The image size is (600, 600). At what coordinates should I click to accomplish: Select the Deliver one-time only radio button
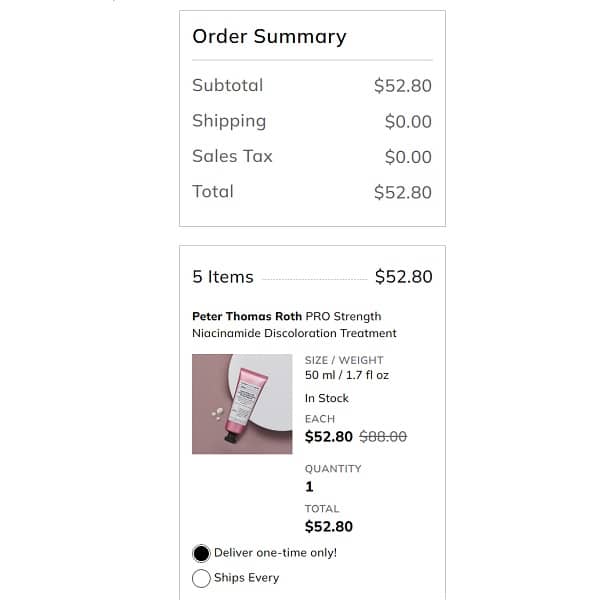pos(201,553)
